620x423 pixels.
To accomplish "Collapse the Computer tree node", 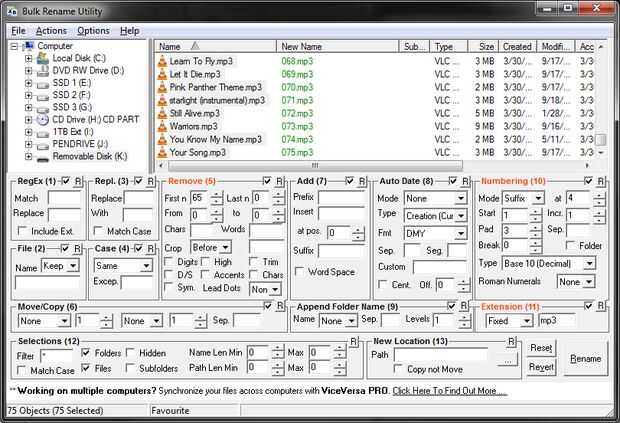I will point(14,46).
